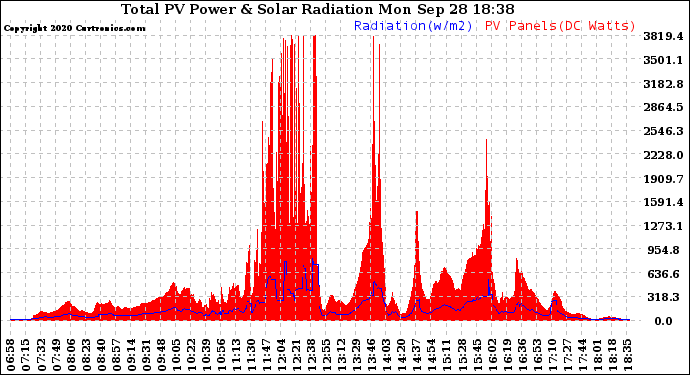The height and width of the screenshot is (375, 690).
Task: Click the 07:32 time label
Action: tap(41, 355)
